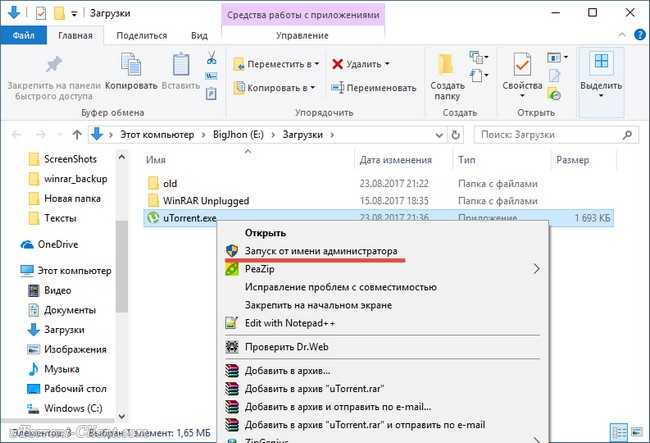Sort by the Имя column header
650x443 pixels.
click(x=155, y=160)
